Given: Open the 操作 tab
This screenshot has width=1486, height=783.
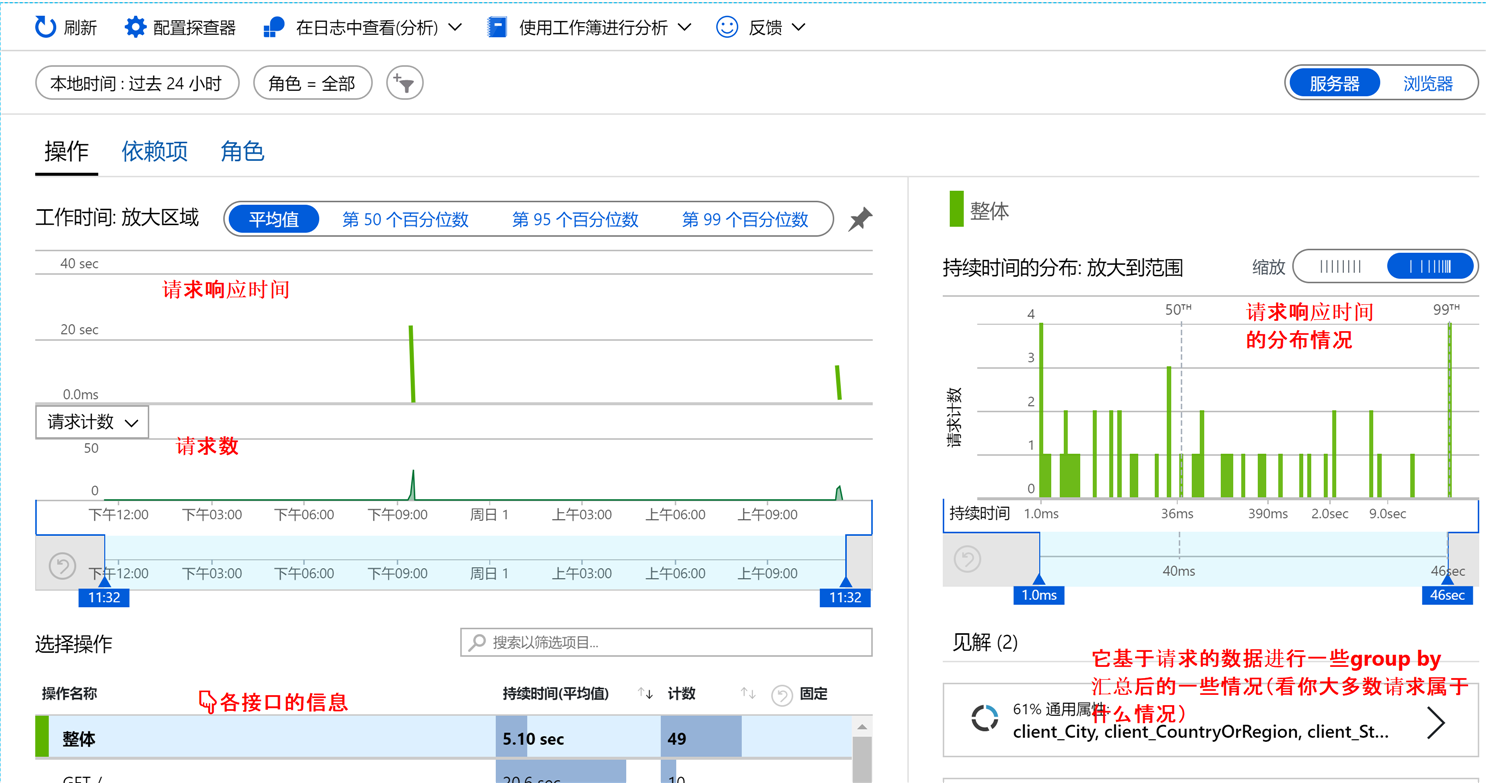Looking at the screenshot, I should click(67, 151).
